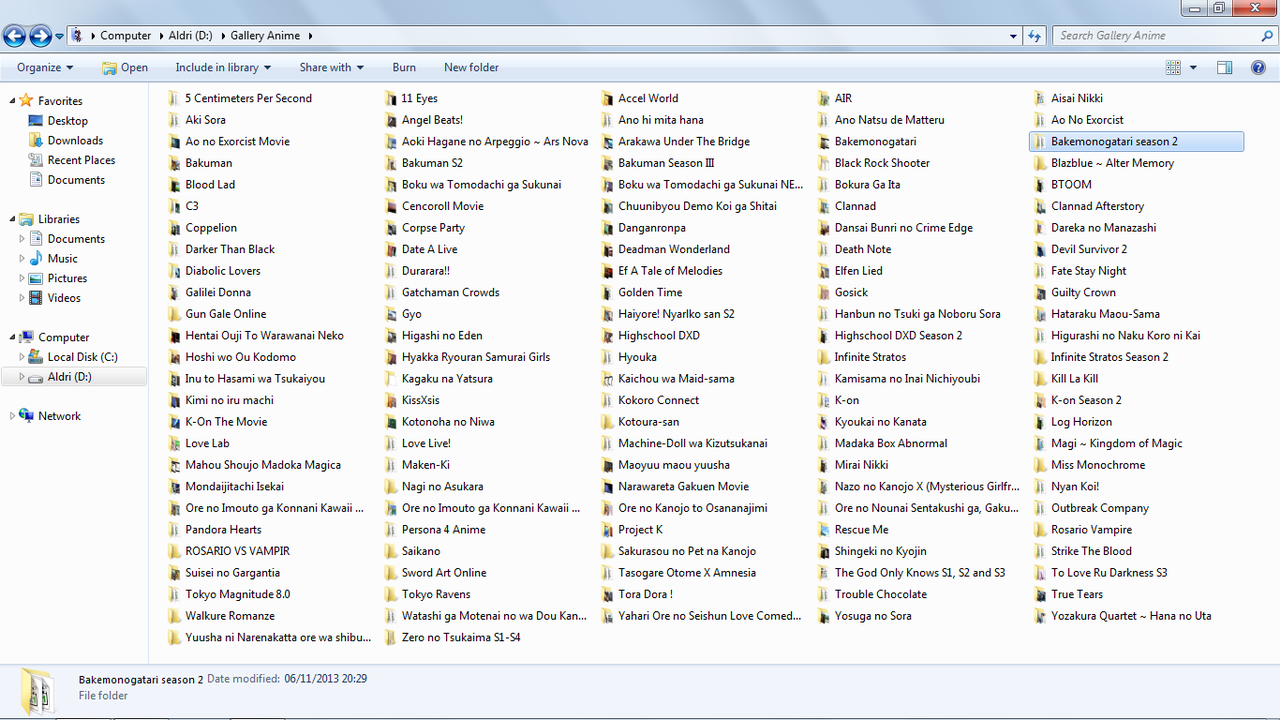
Task: Click the Clannad Afterstory folder name
Action: pos(1097,206)
